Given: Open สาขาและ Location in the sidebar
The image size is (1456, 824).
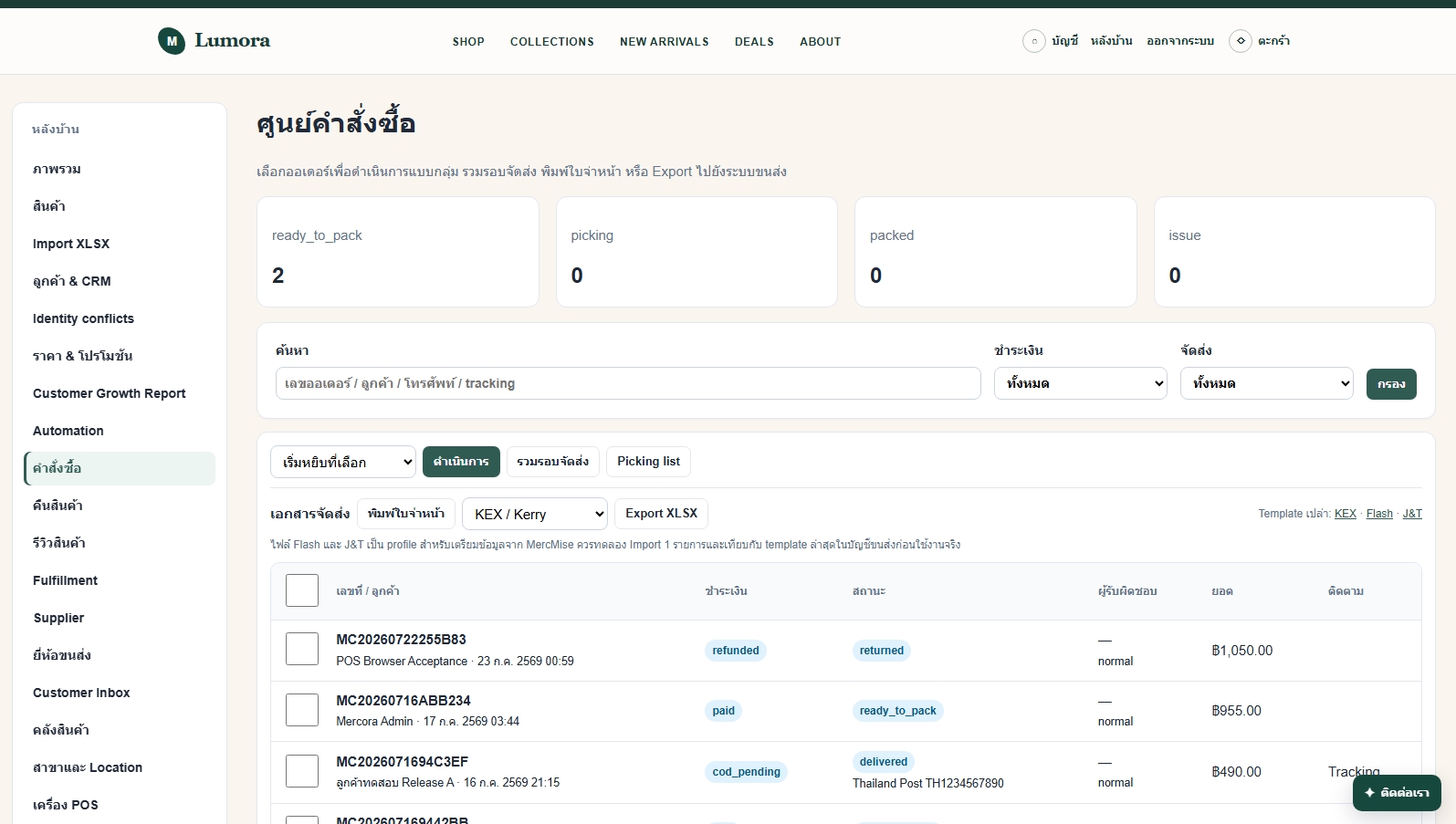Looking at the screenshot, I should click(x=120, y=767).
